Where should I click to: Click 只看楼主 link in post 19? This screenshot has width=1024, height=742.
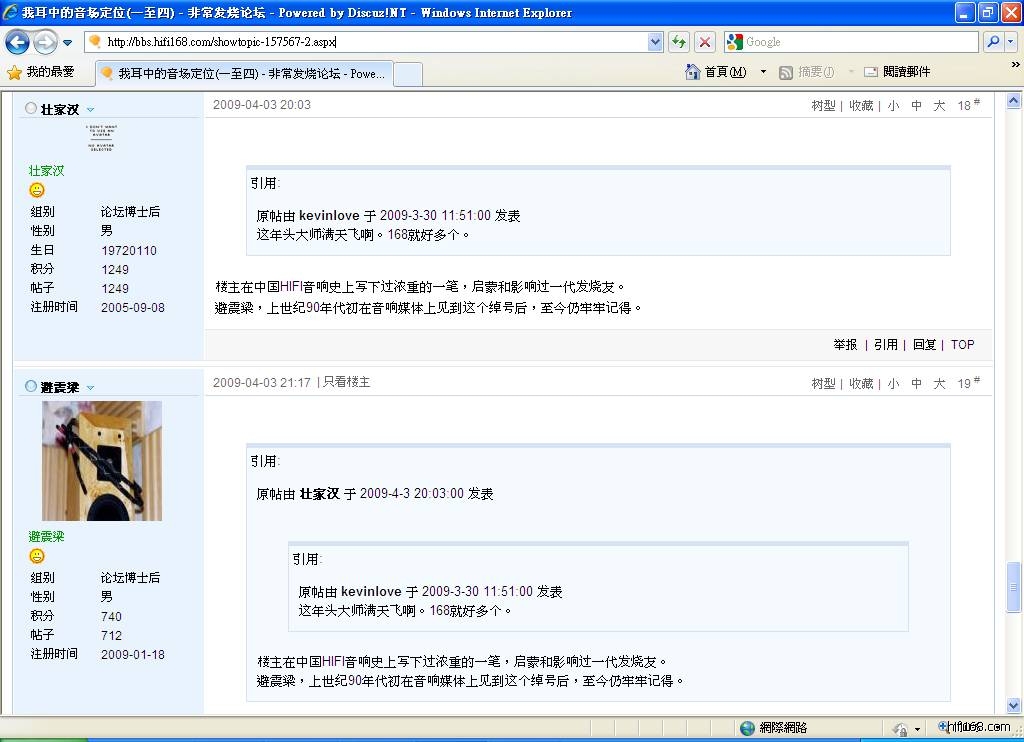tap(346, 382)
